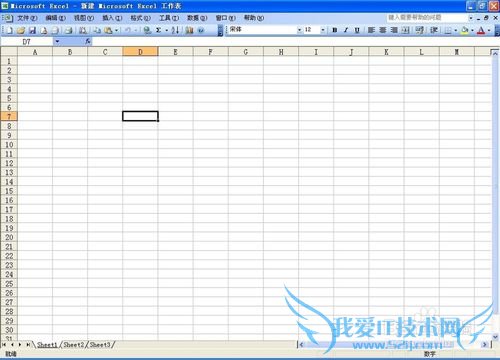500x360 pixels.
Task: Insert hyperlink with globe icon
Action: pyautogui.click(x=147, y=30)
